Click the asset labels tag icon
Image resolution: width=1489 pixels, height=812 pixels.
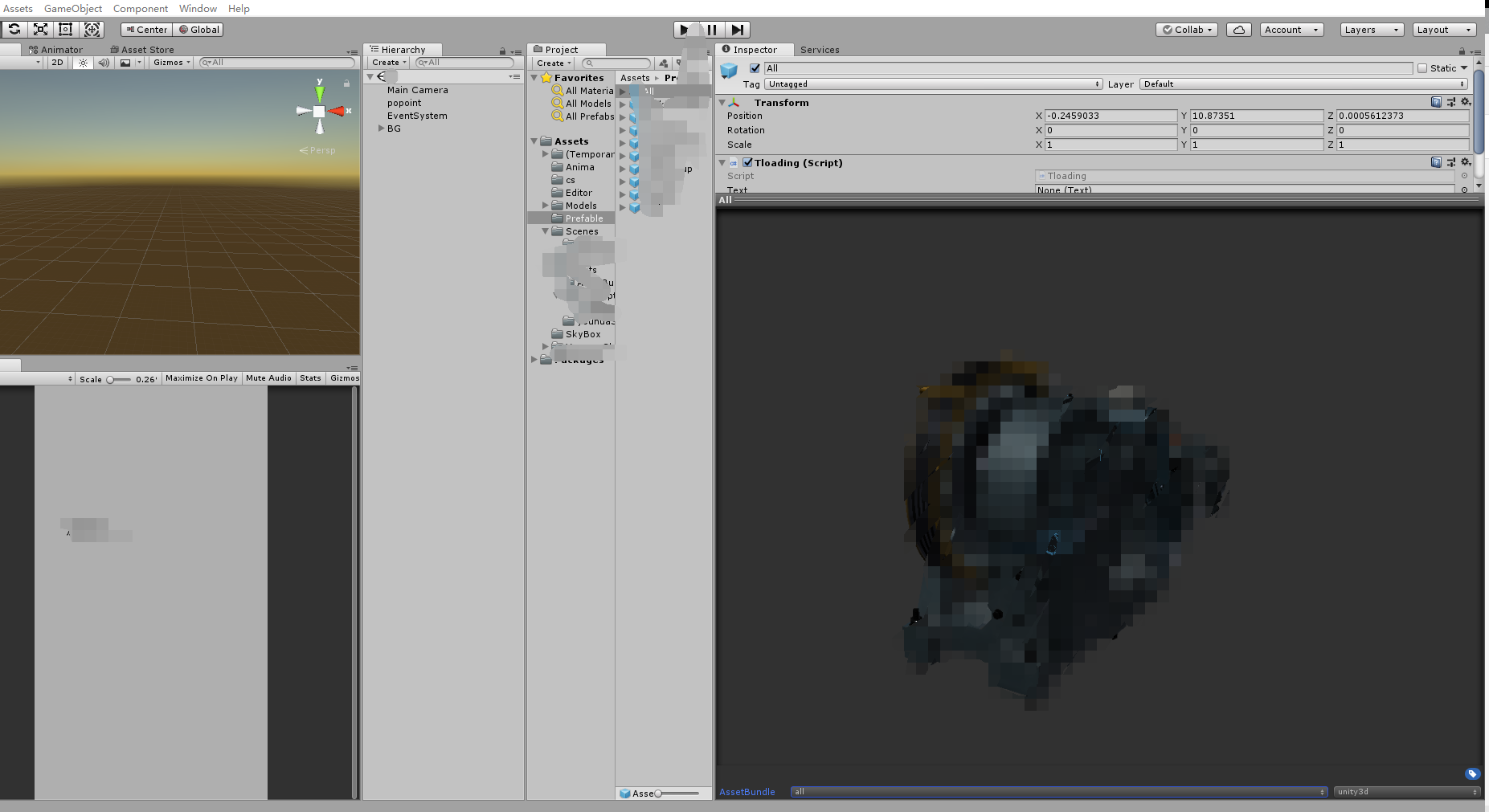pyautogui.click(x=1472, y=774)
